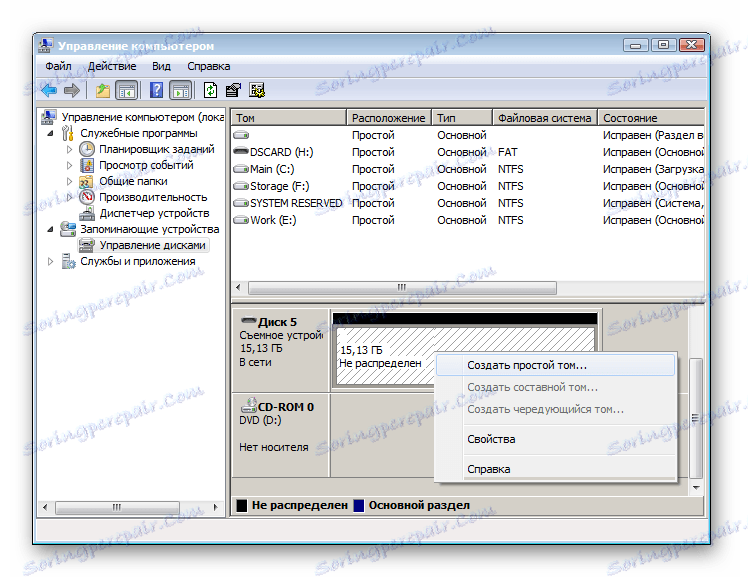Expand the Планировщик заданий node

(x=69, y=149)
